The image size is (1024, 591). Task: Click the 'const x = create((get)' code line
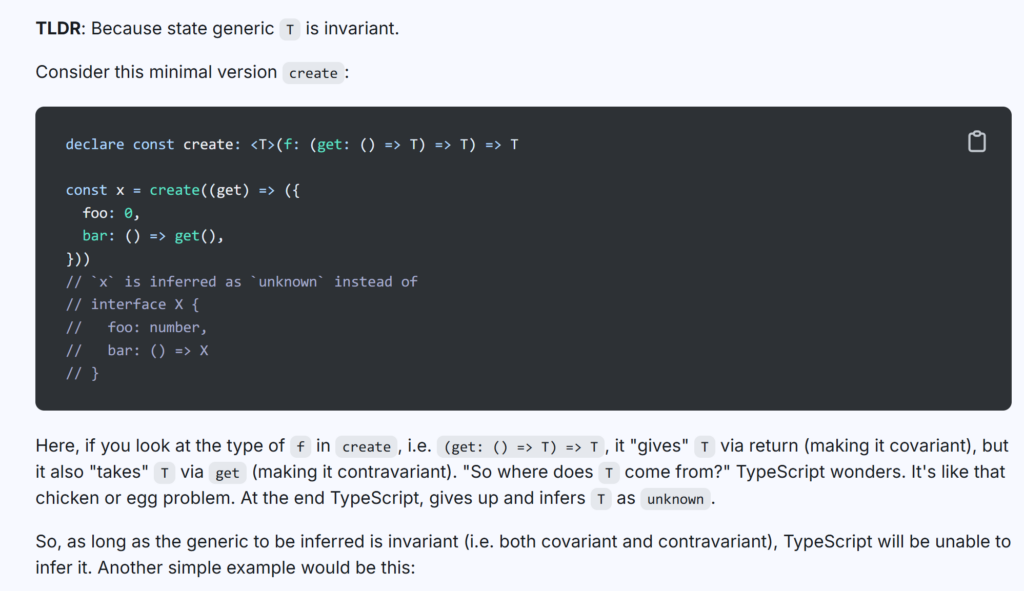[183, 190]
